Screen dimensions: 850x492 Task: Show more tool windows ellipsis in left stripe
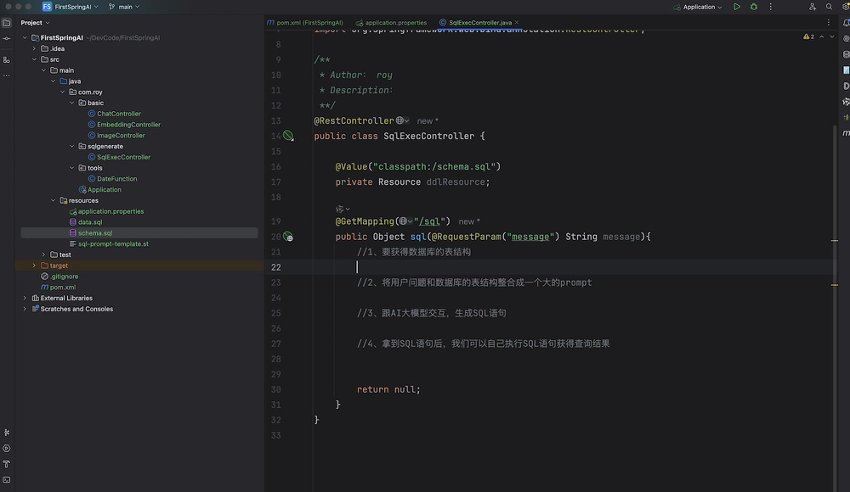[x=7, y=75]
